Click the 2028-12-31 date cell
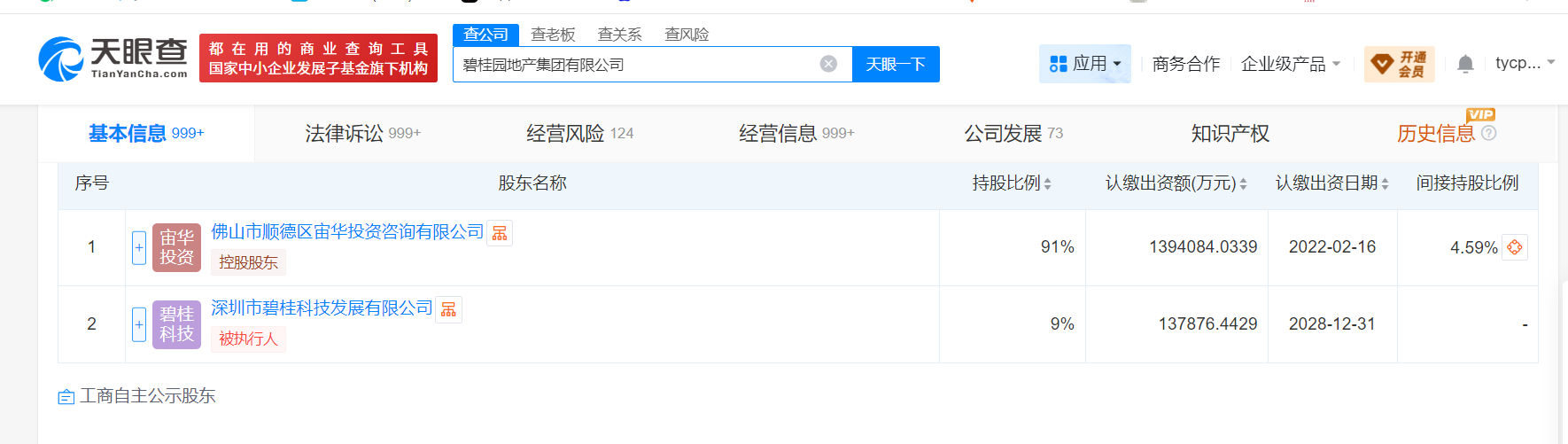 coord(1332,324)
